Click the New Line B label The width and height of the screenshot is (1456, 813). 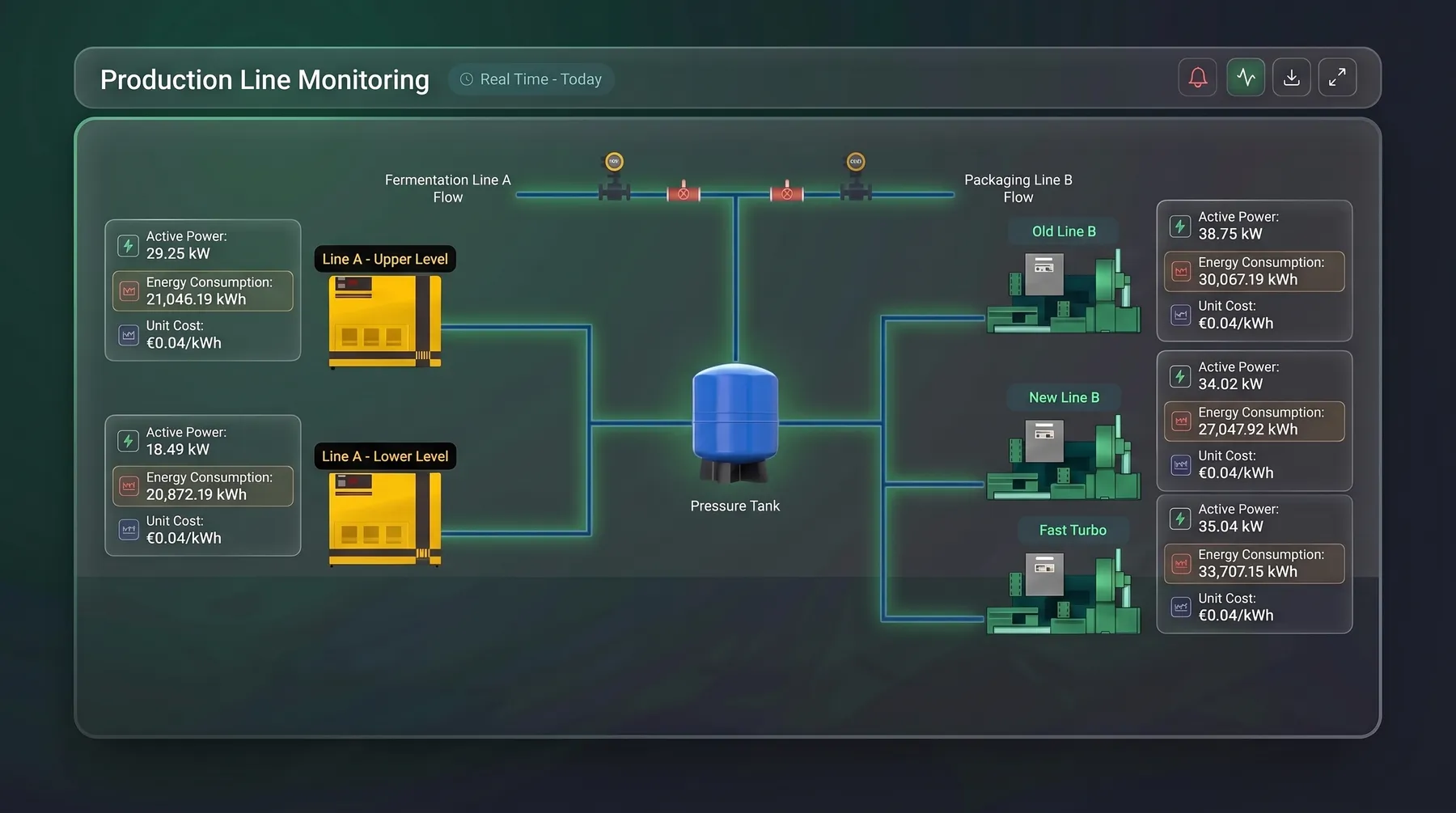pos(1064,397)
